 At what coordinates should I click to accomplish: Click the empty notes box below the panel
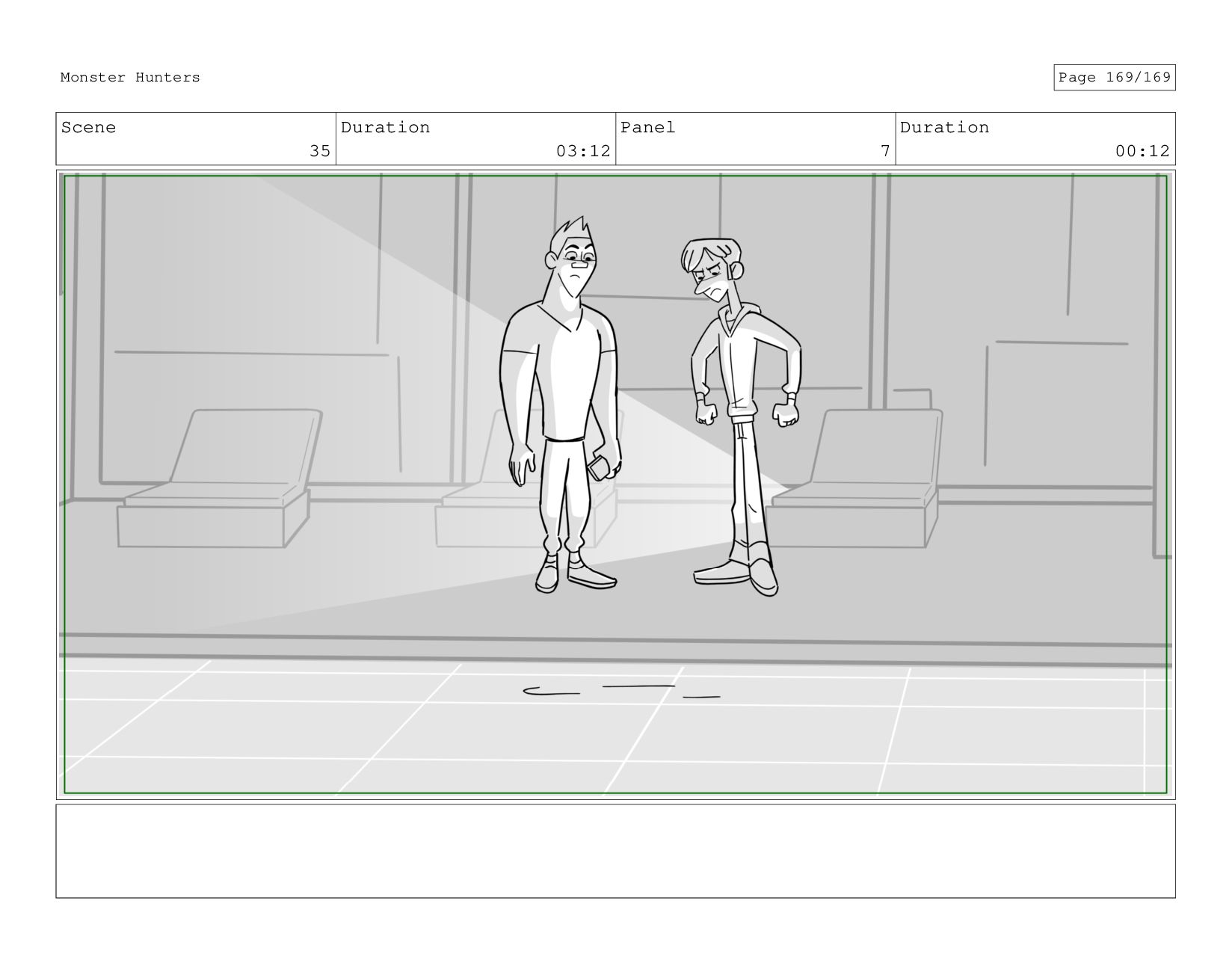pyautogui.click(x=615, y=851)
